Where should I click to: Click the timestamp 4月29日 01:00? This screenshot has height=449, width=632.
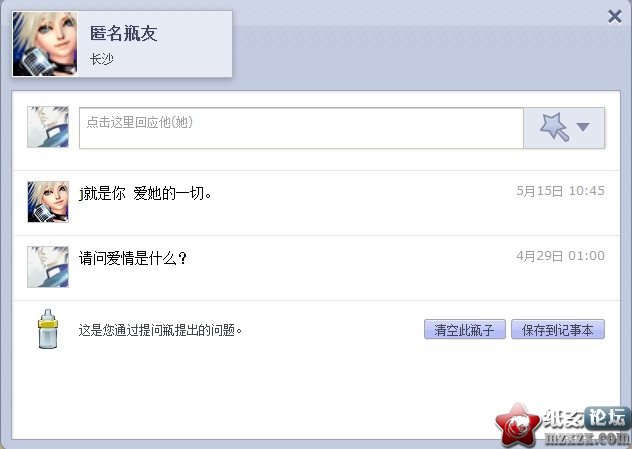pyautogui.click(x=560, y=256)
